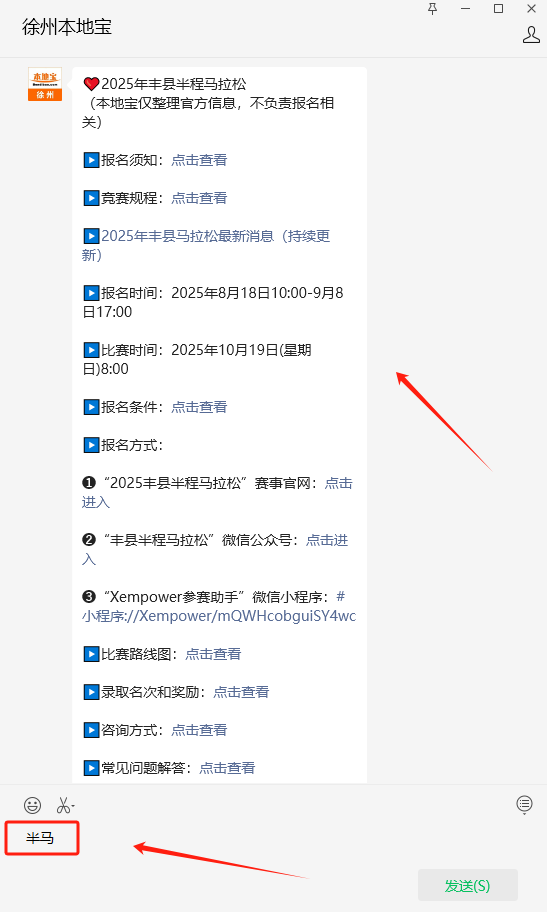
Task: Open the 报名须知 点击查看 link
Action: [x=199, y=160]
